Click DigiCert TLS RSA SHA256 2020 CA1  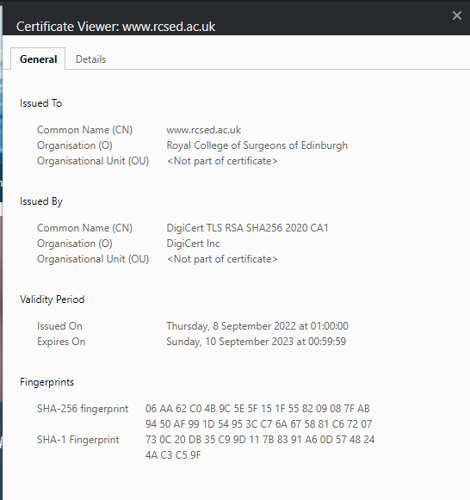tap(247, 228)
